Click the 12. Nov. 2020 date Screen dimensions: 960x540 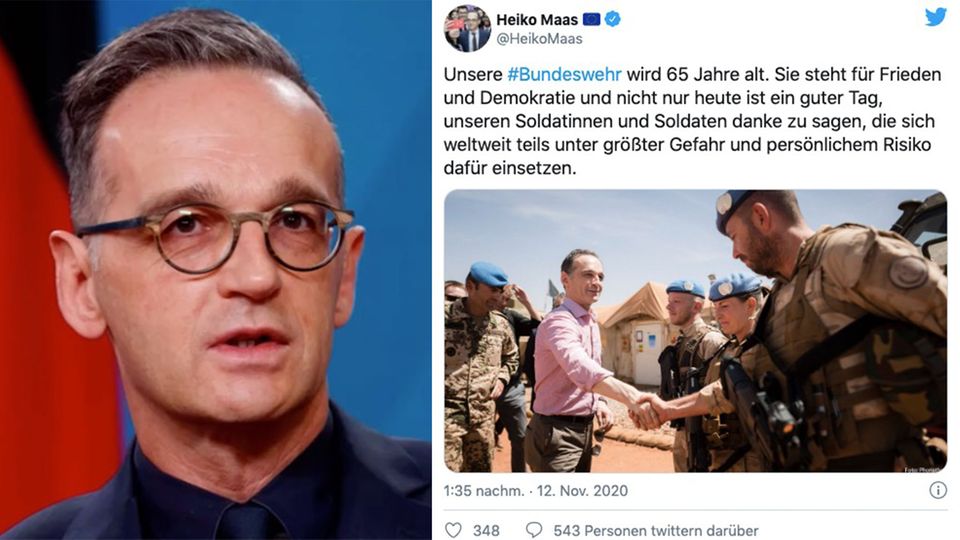point(582,490)
